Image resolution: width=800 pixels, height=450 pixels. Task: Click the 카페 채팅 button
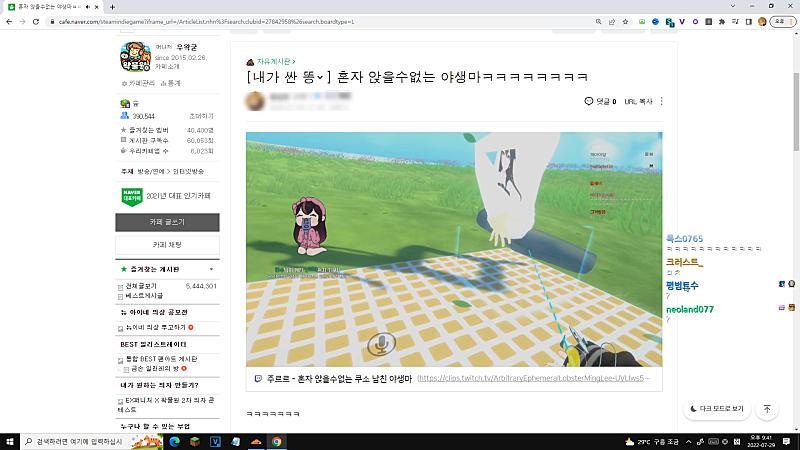[x=167, y=245]
